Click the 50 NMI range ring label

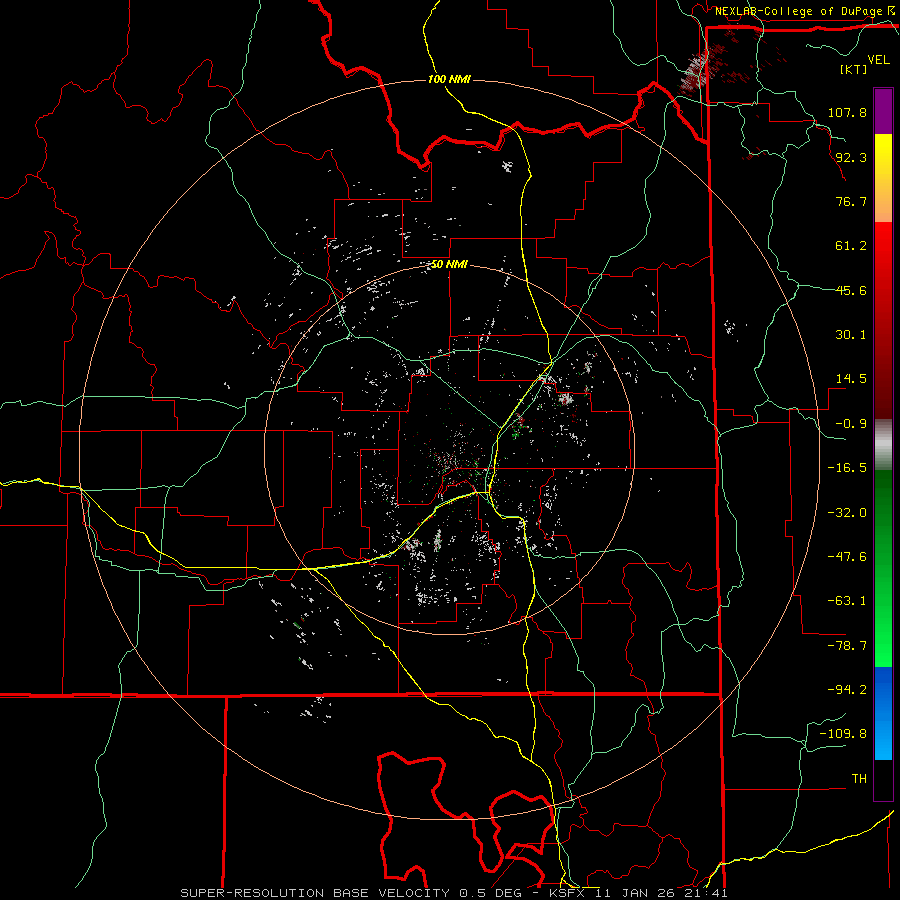449,264
